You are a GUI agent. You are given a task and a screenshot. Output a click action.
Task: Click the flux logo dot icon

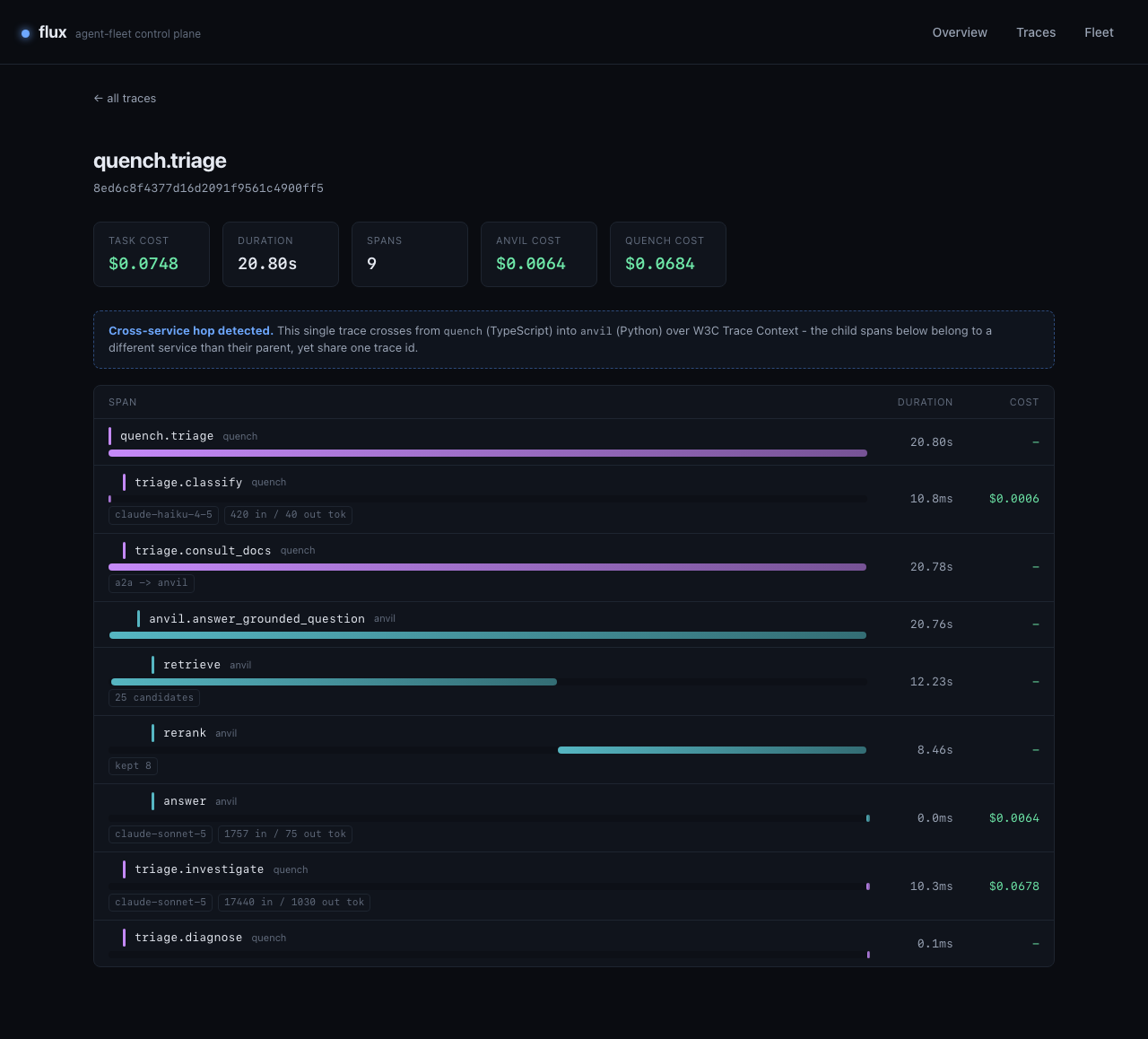point(25,33)
